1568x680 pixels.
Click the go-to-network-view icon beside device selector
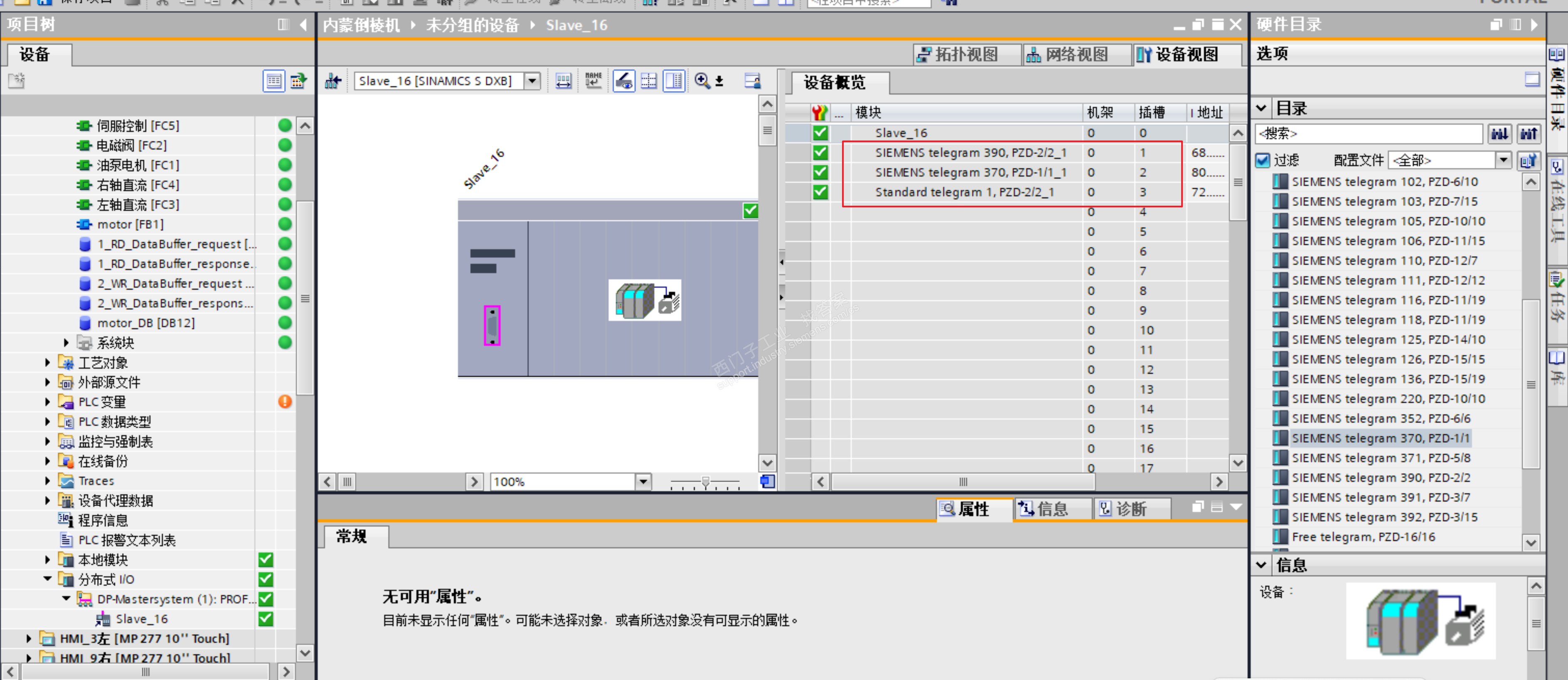tap(333, 81)
